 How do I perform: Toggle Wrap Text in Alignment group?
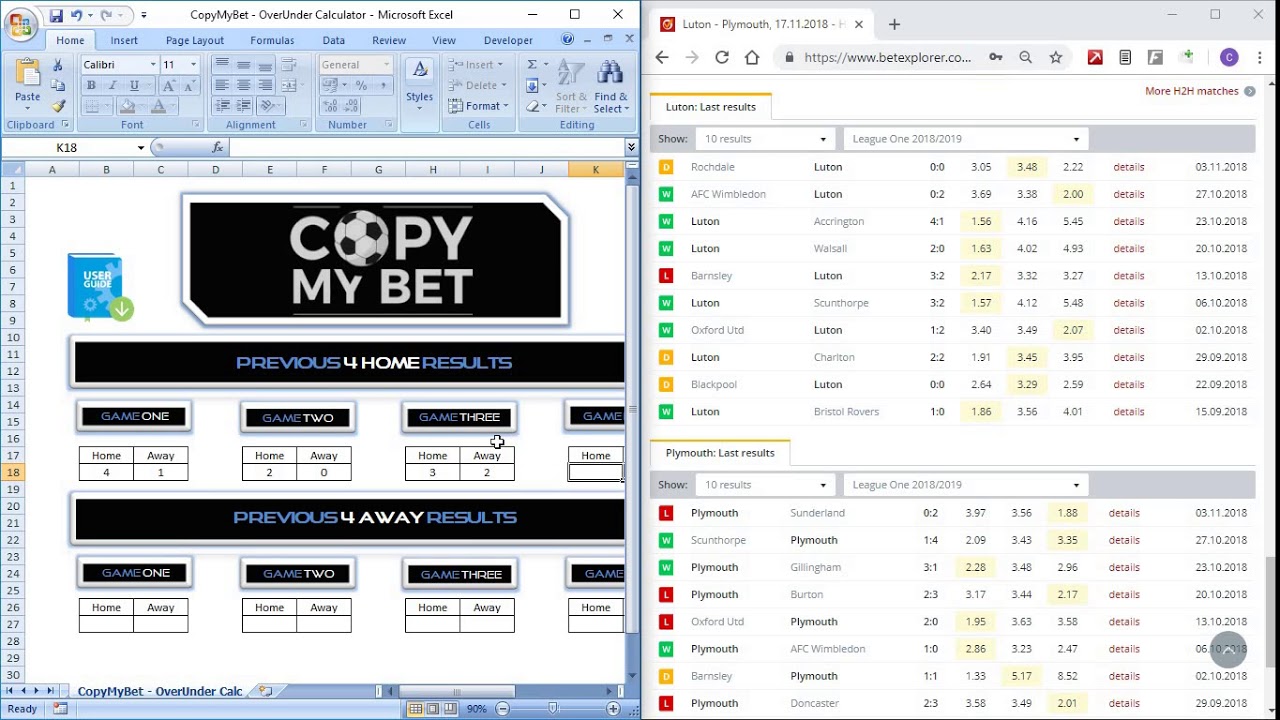(291, 65)
